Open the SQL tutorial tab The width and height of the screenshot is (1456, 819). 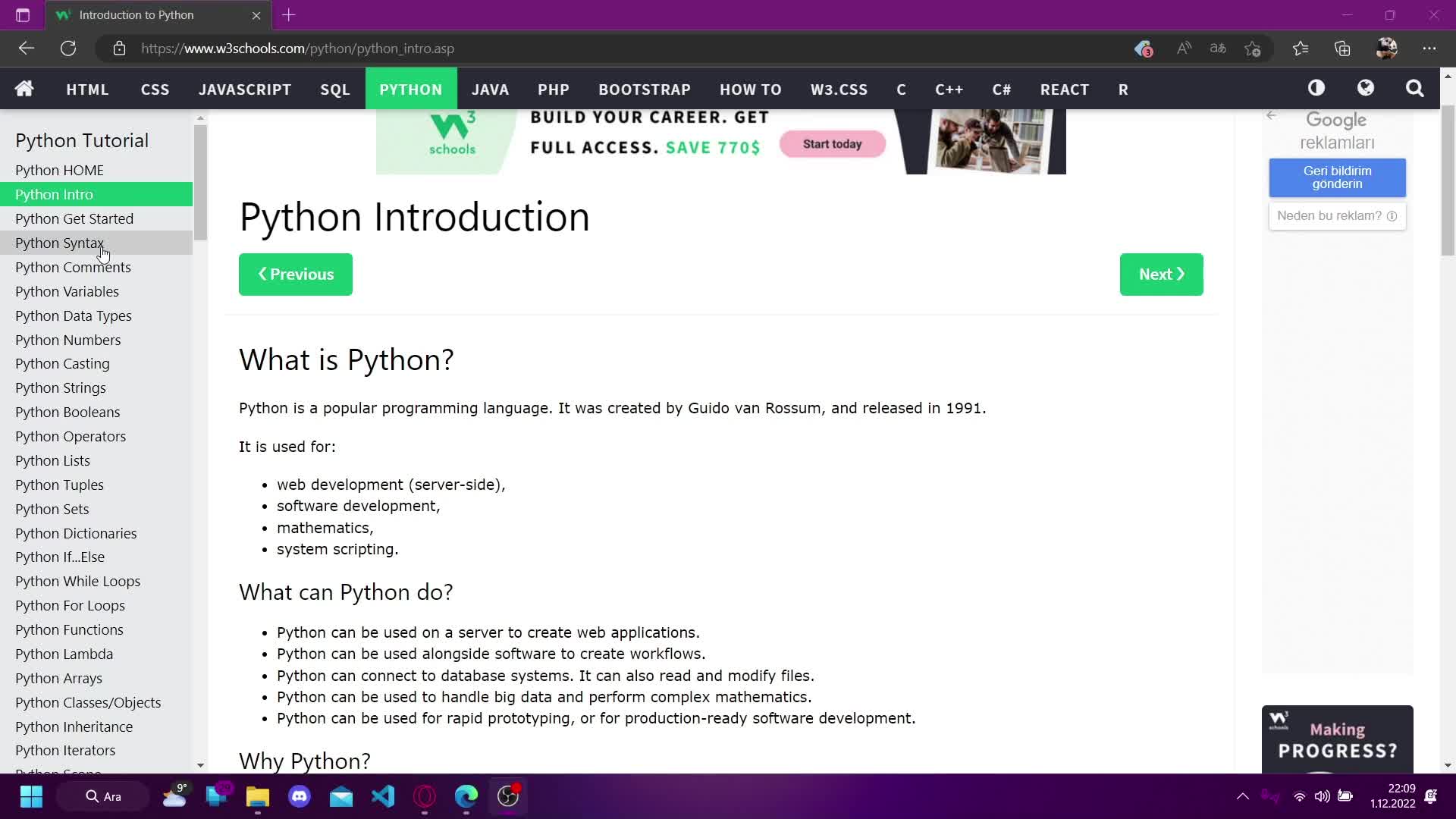[x=335, y=89]
